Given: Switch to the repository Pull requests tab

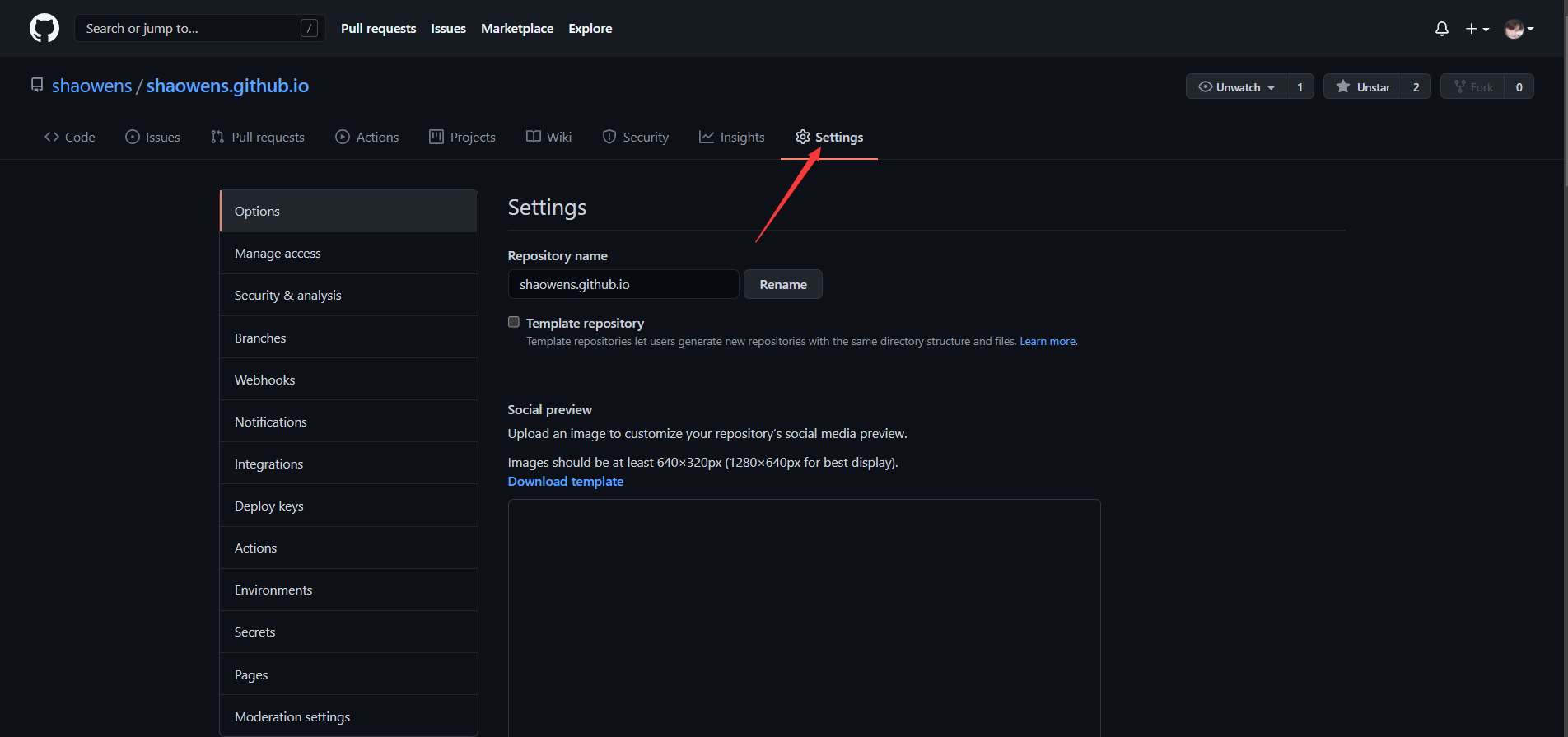Looking at the screenshot, I should [258, 137].
